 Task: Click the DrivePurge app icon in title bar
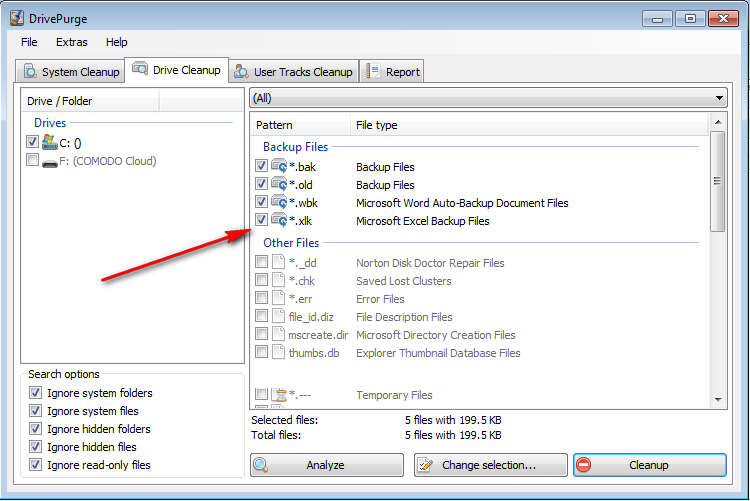tap(17, 18)
